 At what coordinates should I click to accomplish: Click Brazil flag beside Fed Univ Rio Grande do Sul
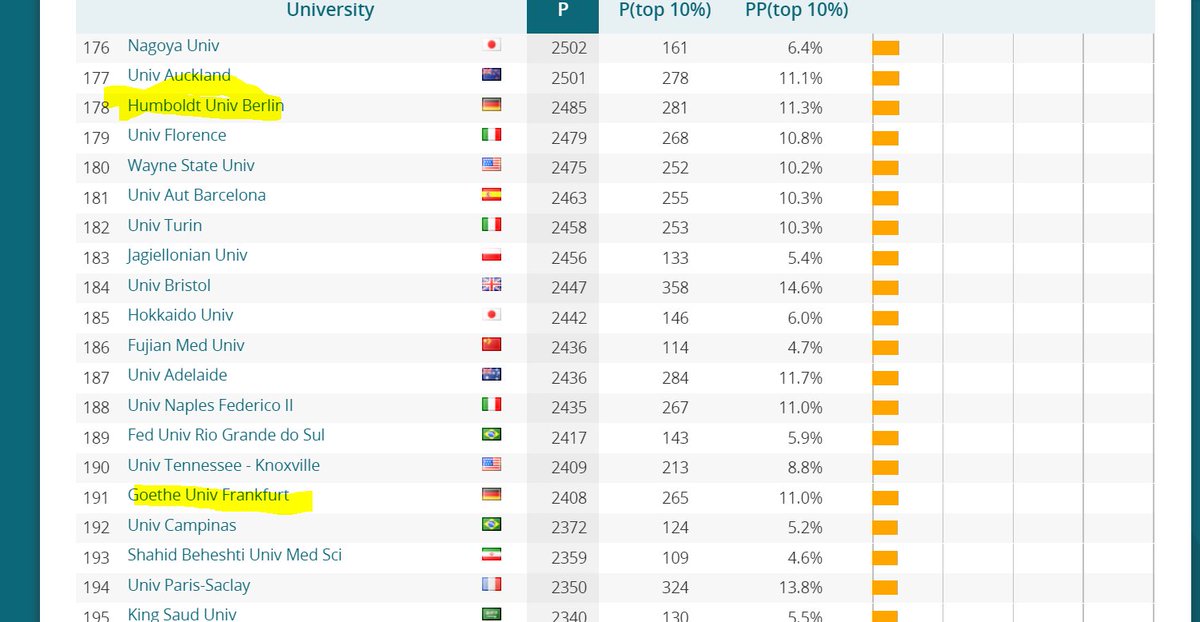click(x=491, y=435)
